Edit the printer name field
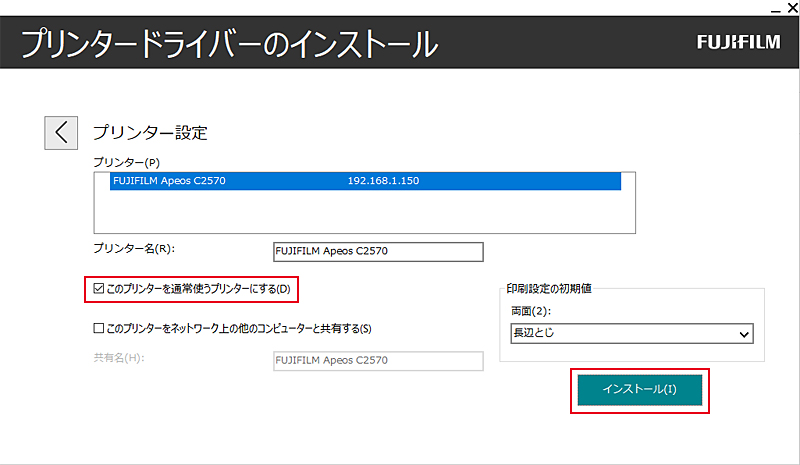 click(378, 252)
